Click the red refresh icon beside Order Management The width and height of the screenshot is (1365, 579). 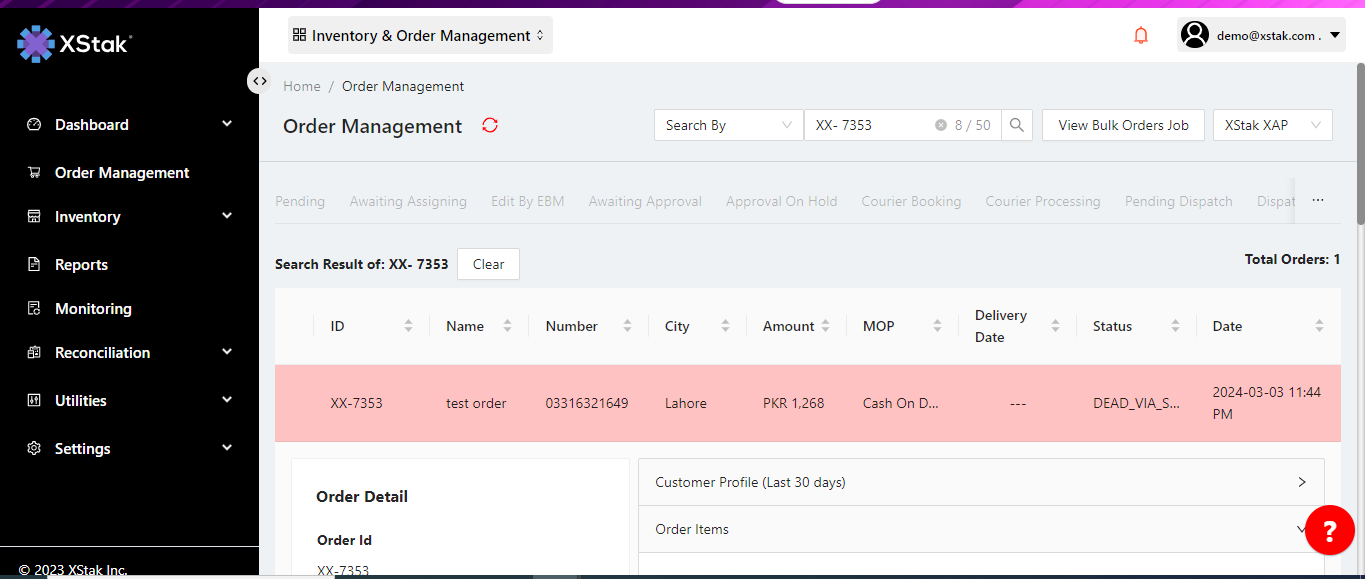coord(490,125)
